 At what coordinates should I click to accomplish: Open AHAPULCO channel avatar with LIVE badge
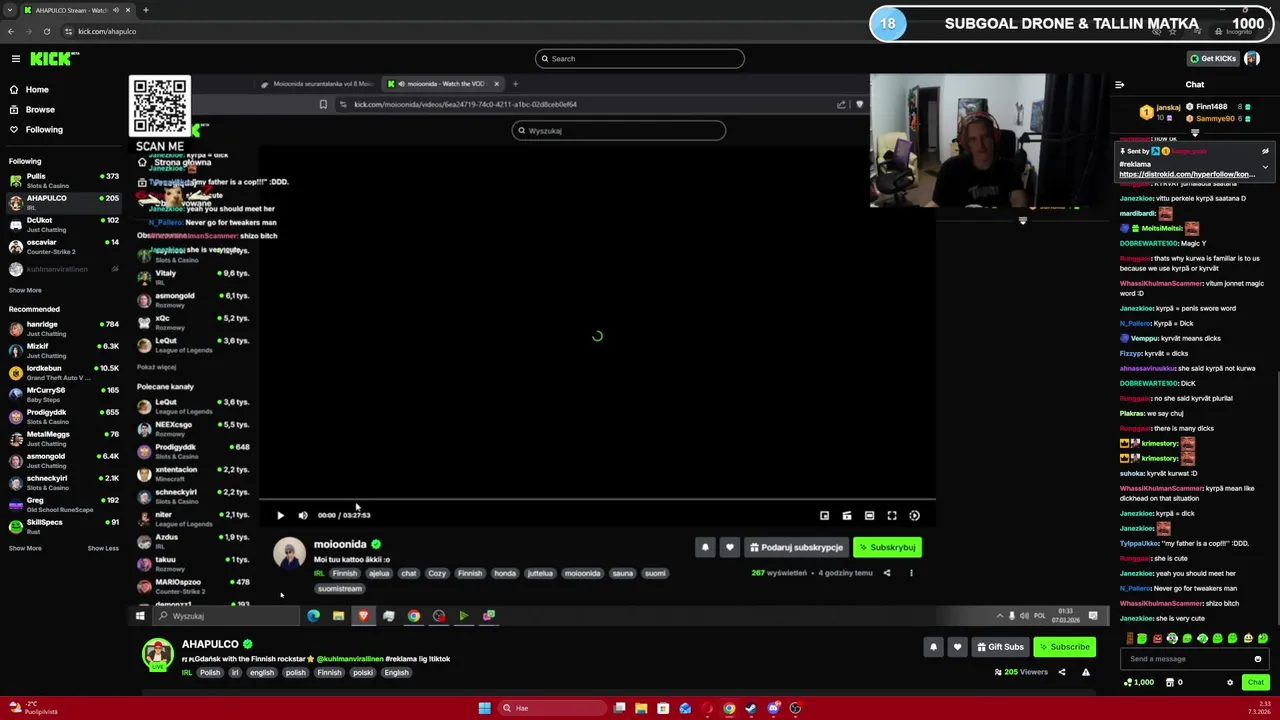pyautogui.click(x=157, y=655)
